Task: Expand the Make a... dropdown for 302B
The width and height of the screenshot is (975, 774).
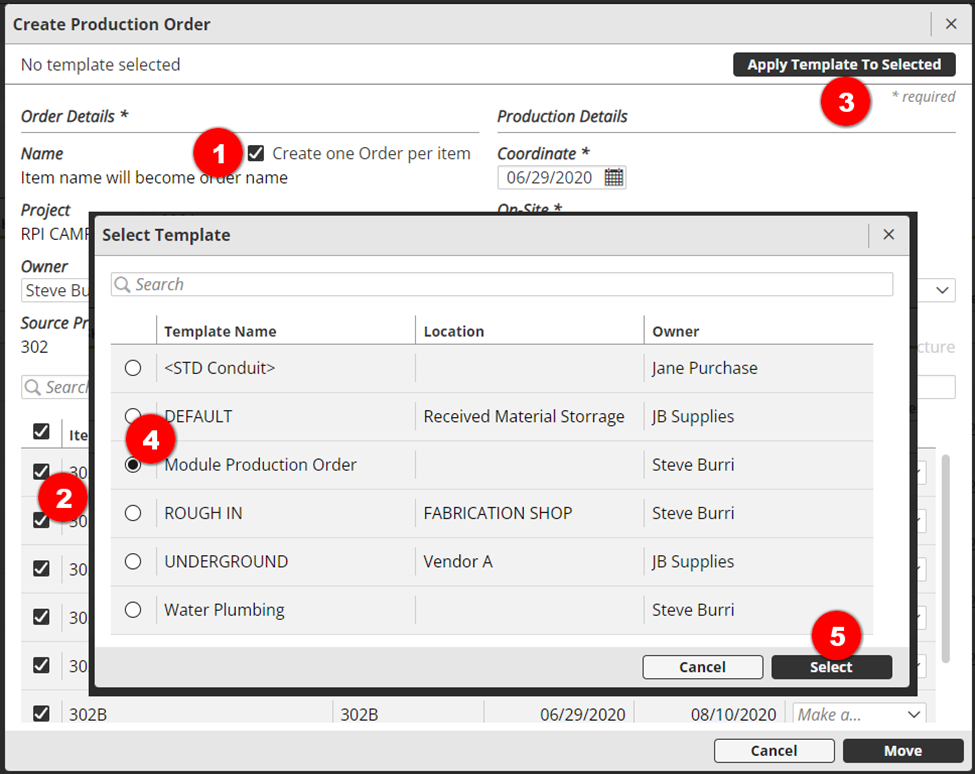Action: tap(913, 714)
